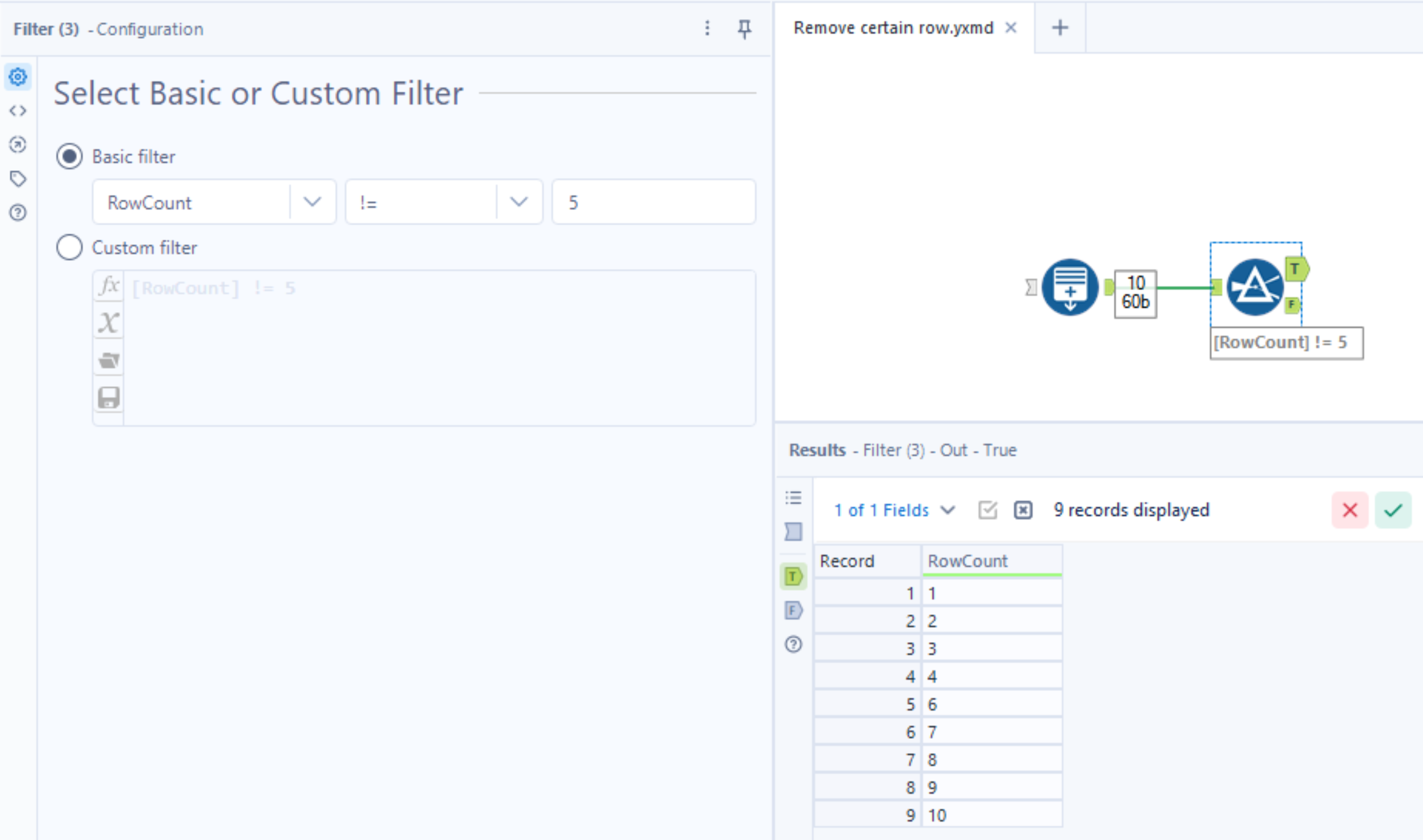This screenshot has width=1423, height=840.
Task: Click the filter value field containing 5
Action: click(653, 202)
